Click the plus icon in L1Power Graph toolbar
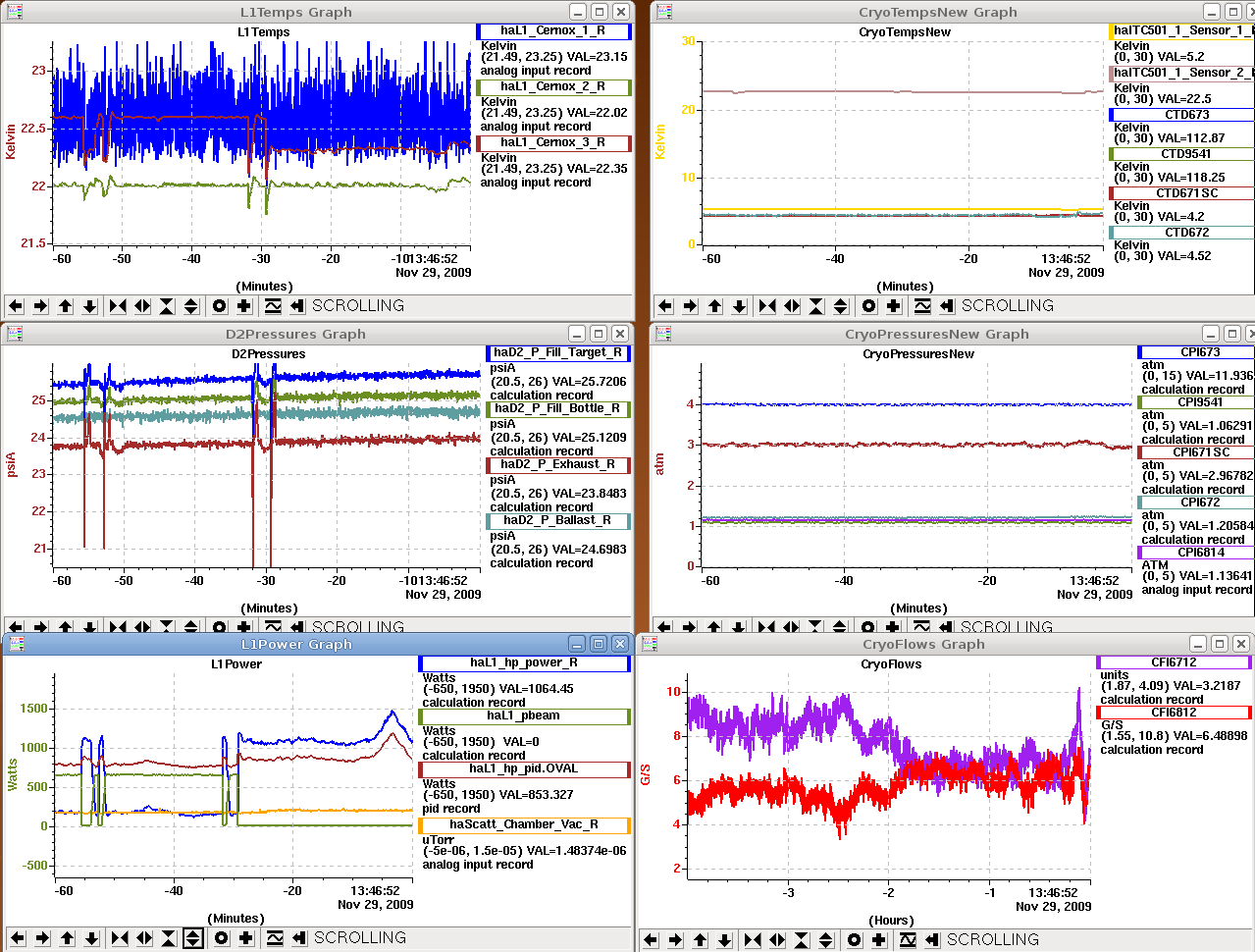1255x952 pixels. (246, 938)
